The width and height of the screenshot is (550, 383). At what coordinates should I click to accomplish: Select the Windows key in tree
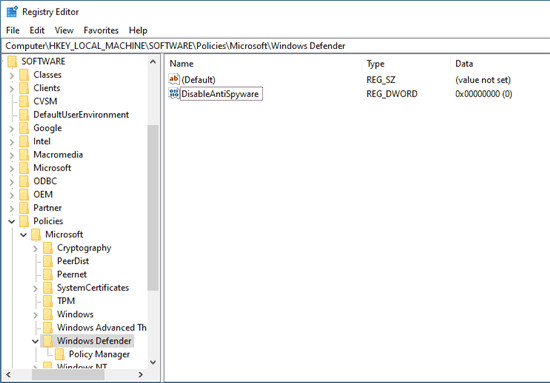(75, 314)
